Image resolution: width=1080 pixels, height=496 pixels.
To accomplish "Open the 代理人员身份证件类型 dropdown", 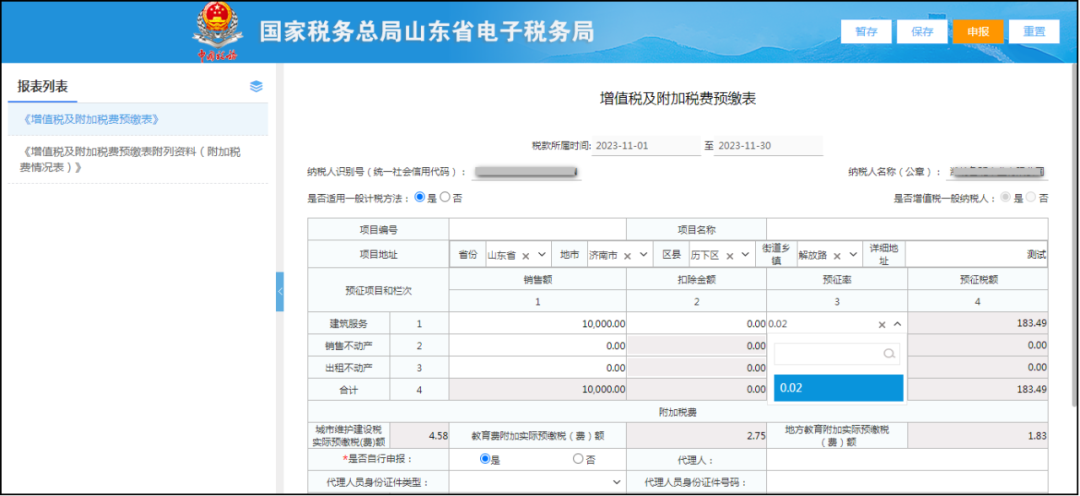I will [x=537, y=482].
